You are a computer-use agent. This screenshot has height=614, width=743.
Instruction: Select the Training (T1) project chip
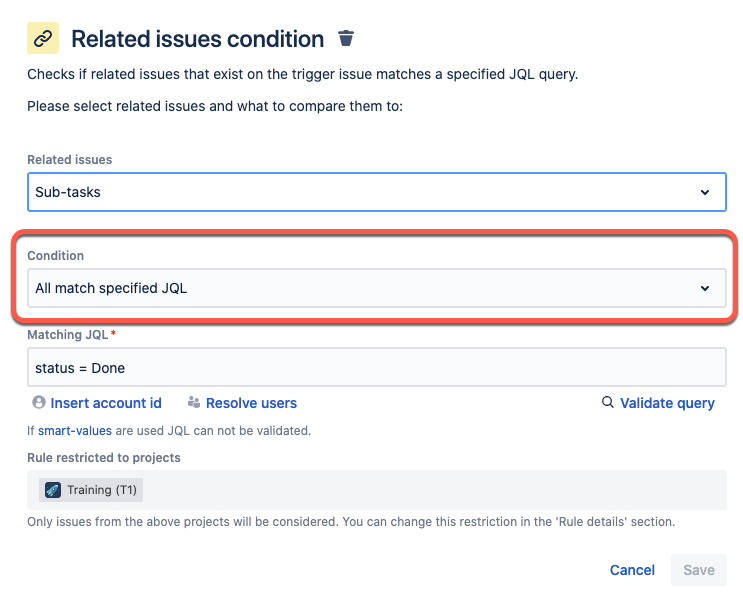pos(93,490)
